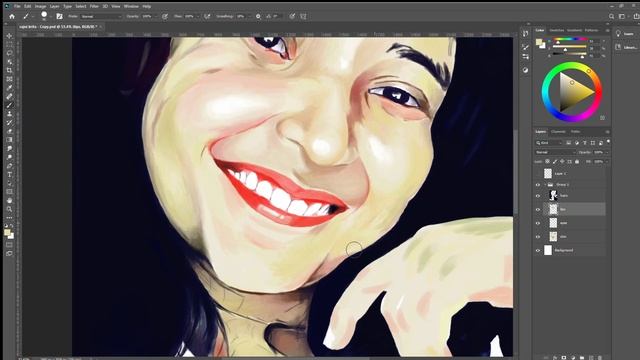
Task: Show the Layer 1 layer
Action: point(538,173)
